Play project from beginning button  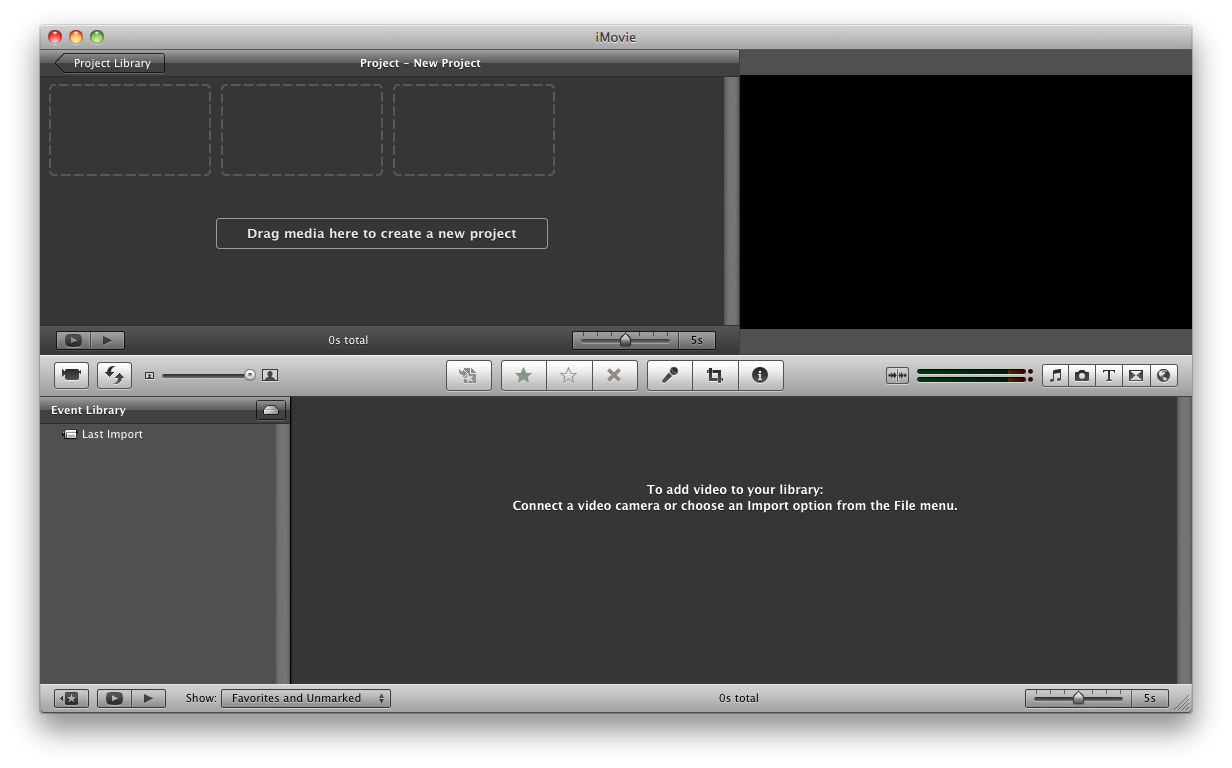click(x=107, y=340)
